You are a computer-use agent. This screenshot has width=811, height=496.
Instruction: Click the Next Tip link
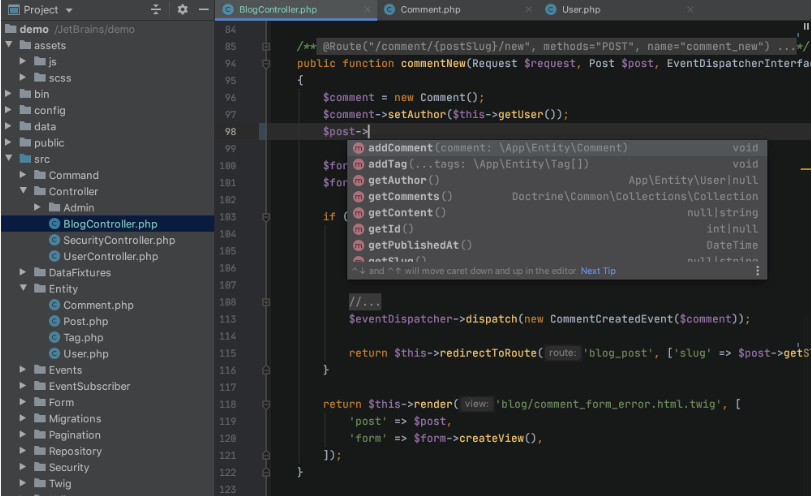click(598, 271)
